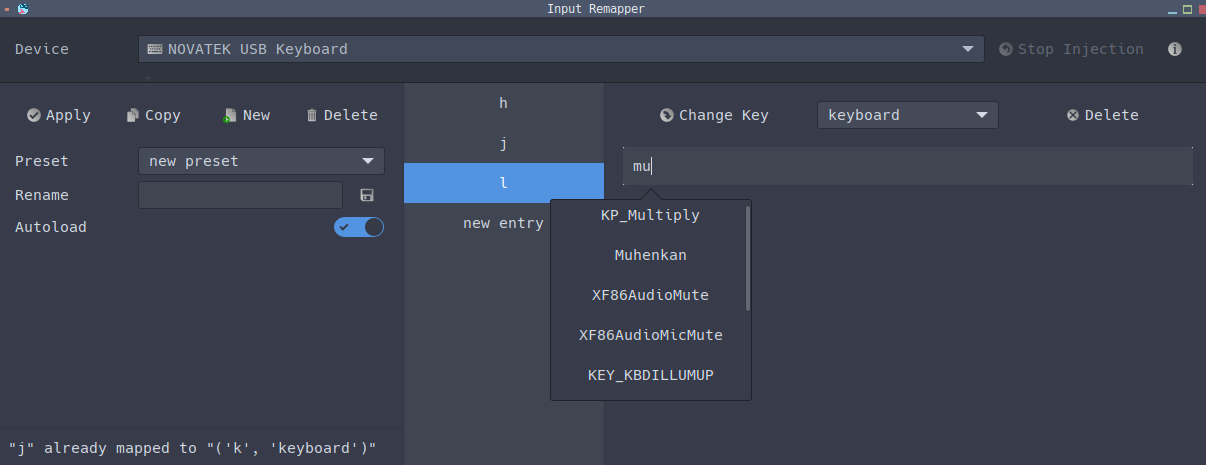Click Stop Injection button
The height and width of the screenshot is (465, 1206).
tap(1071, 49)
